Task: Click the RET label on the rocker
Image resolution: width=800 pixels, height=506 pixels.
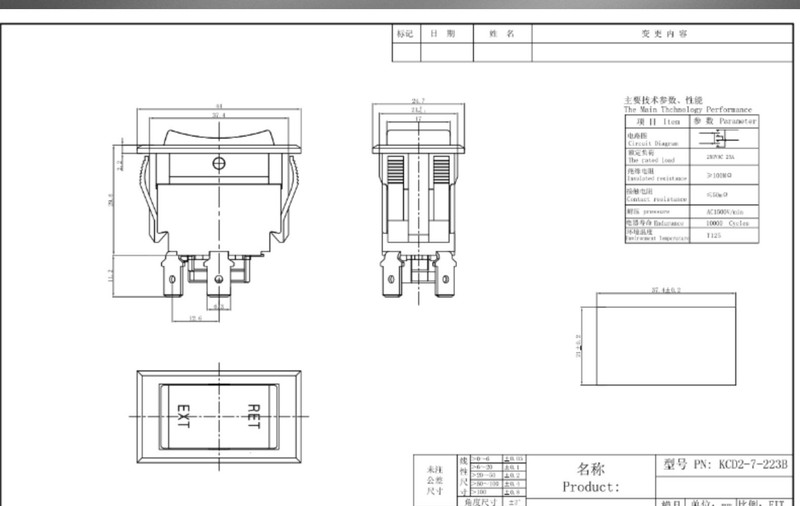Action: pyautogui.click(x=254, y=416)
